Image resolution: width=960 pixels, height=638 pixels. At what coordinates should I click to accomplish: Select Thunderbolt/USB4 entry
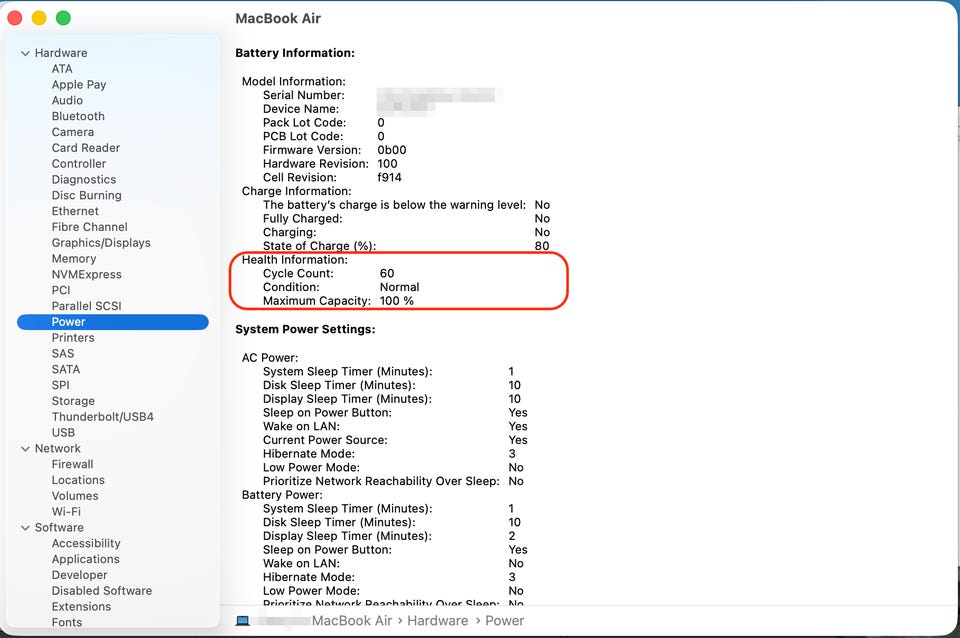[x=103, y=417]
